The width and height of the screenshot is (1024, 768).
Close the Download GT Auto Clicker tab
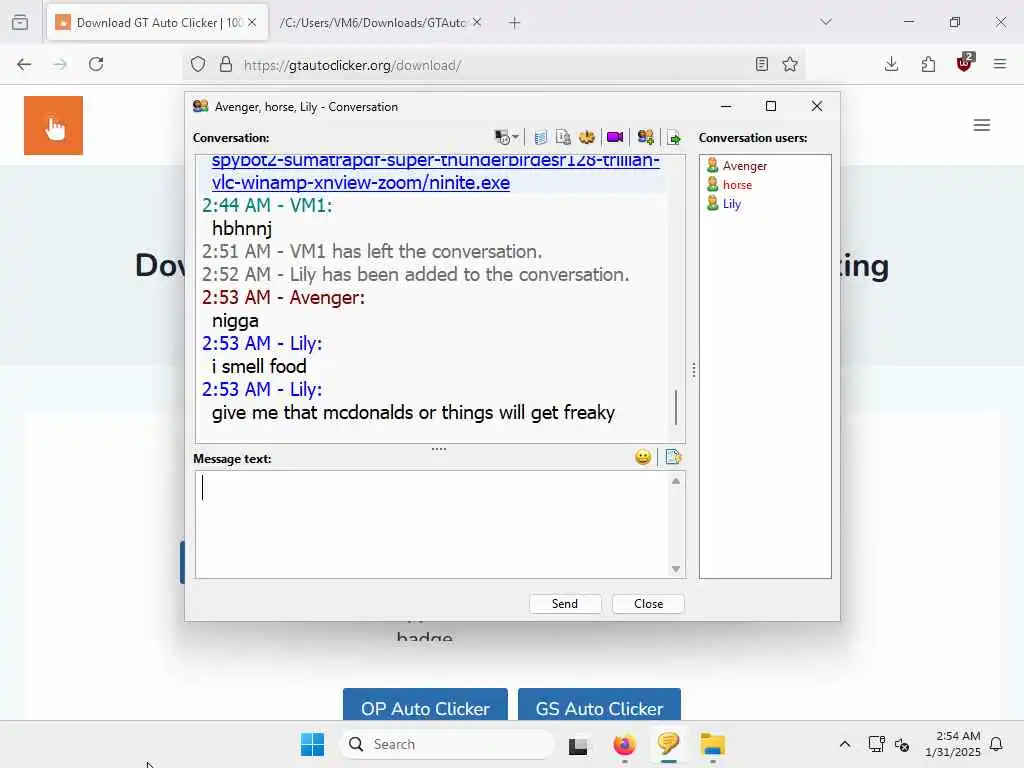point(252,22)
